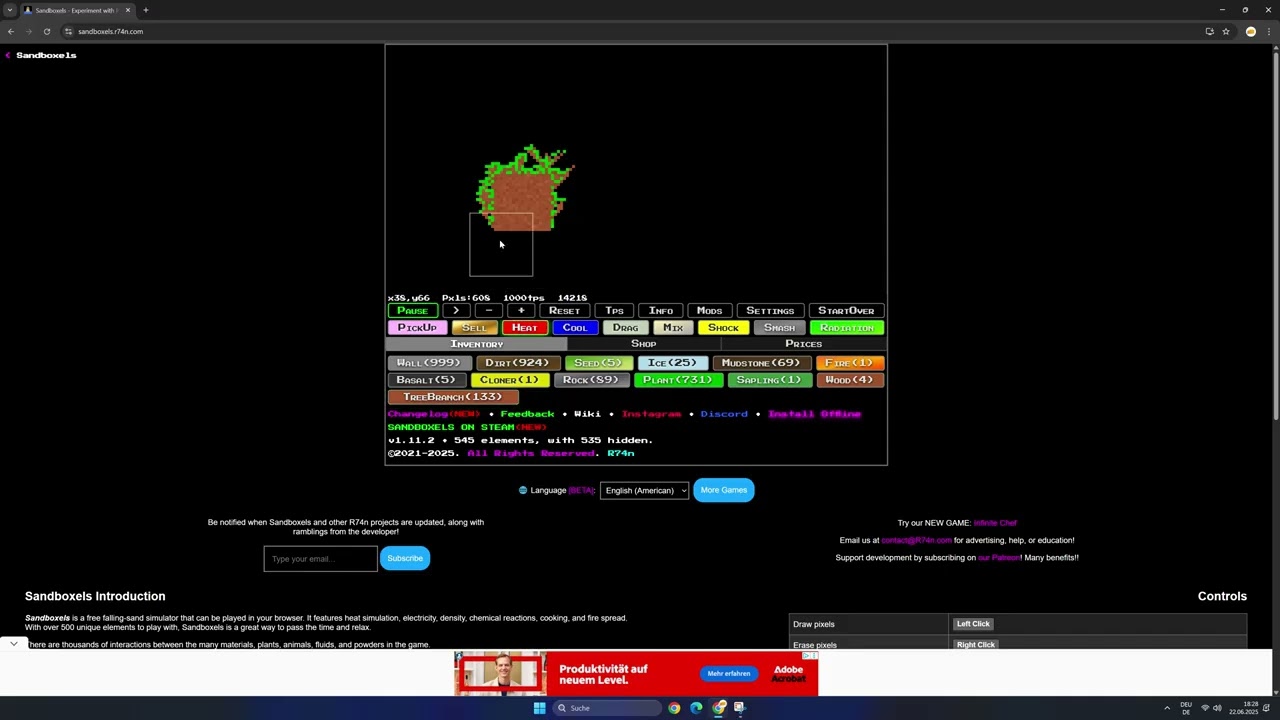Step one frame with the > button
Viewport: 1280px width, 720px height.
click(x=455, y=311)
